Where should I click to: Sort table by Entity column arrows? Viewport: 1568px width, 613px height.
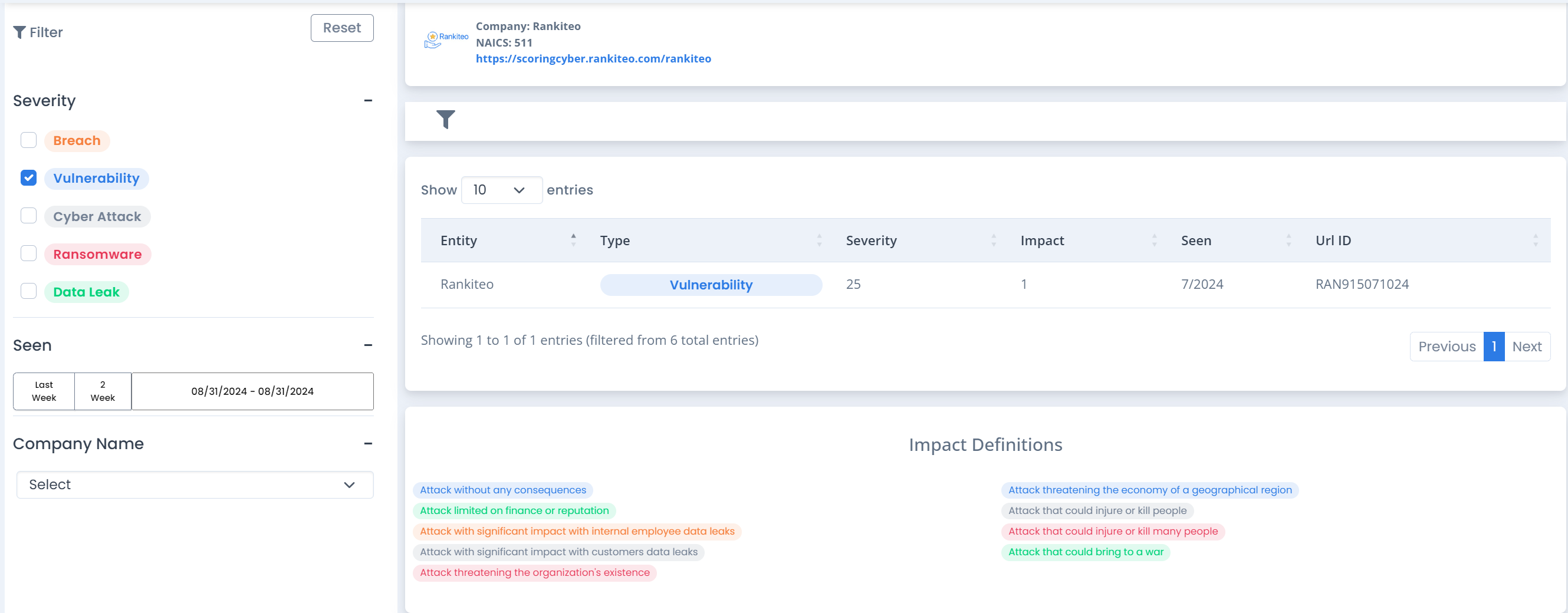[x=573, y=240]
